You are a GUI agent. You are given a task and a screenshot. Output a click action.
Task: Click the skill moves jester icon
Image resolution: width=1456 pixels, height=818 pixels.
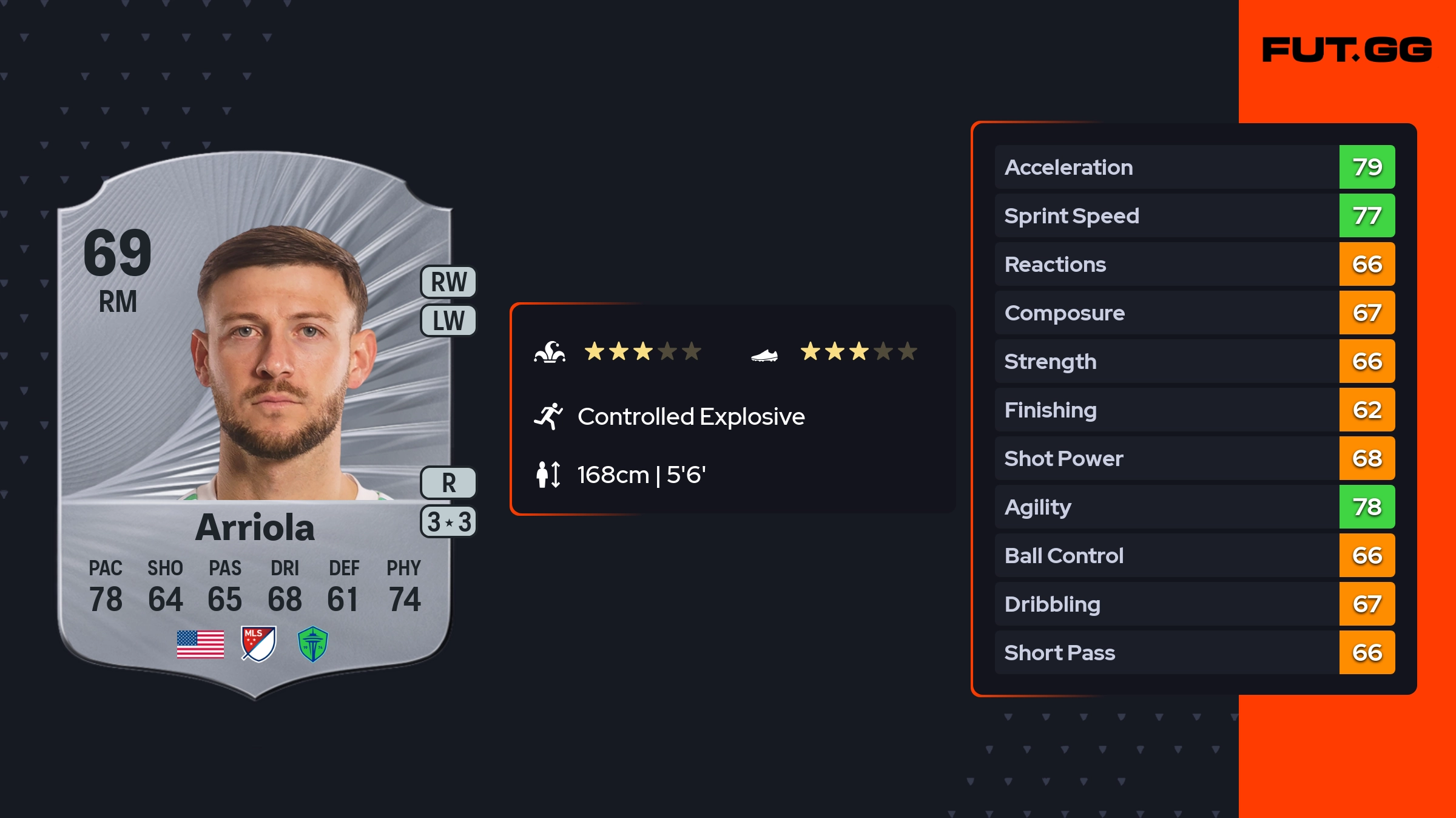point(550,352)
